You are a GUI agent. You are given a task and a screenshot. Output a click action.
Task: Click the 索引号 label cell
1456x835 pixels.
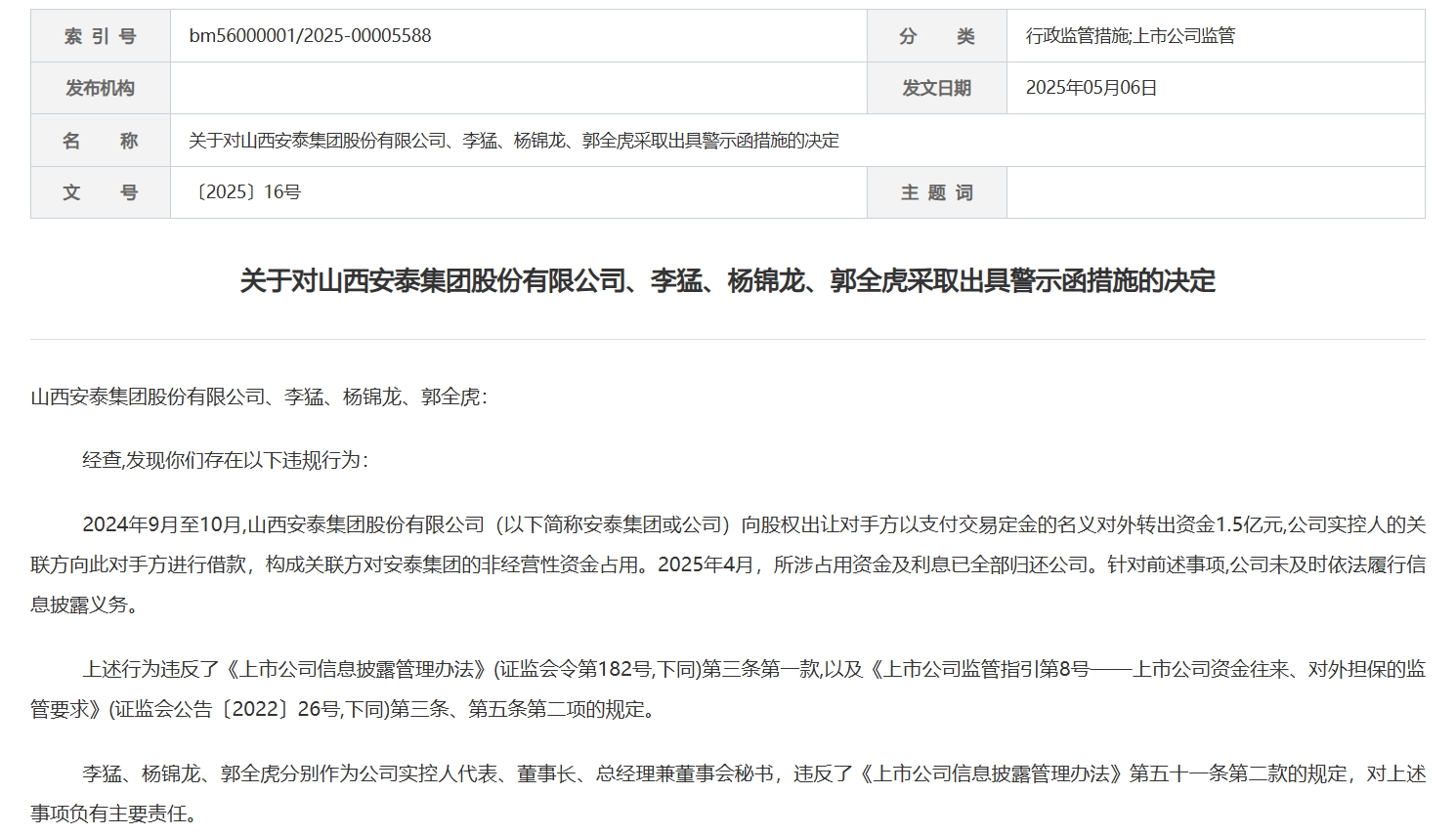(101, 36)
